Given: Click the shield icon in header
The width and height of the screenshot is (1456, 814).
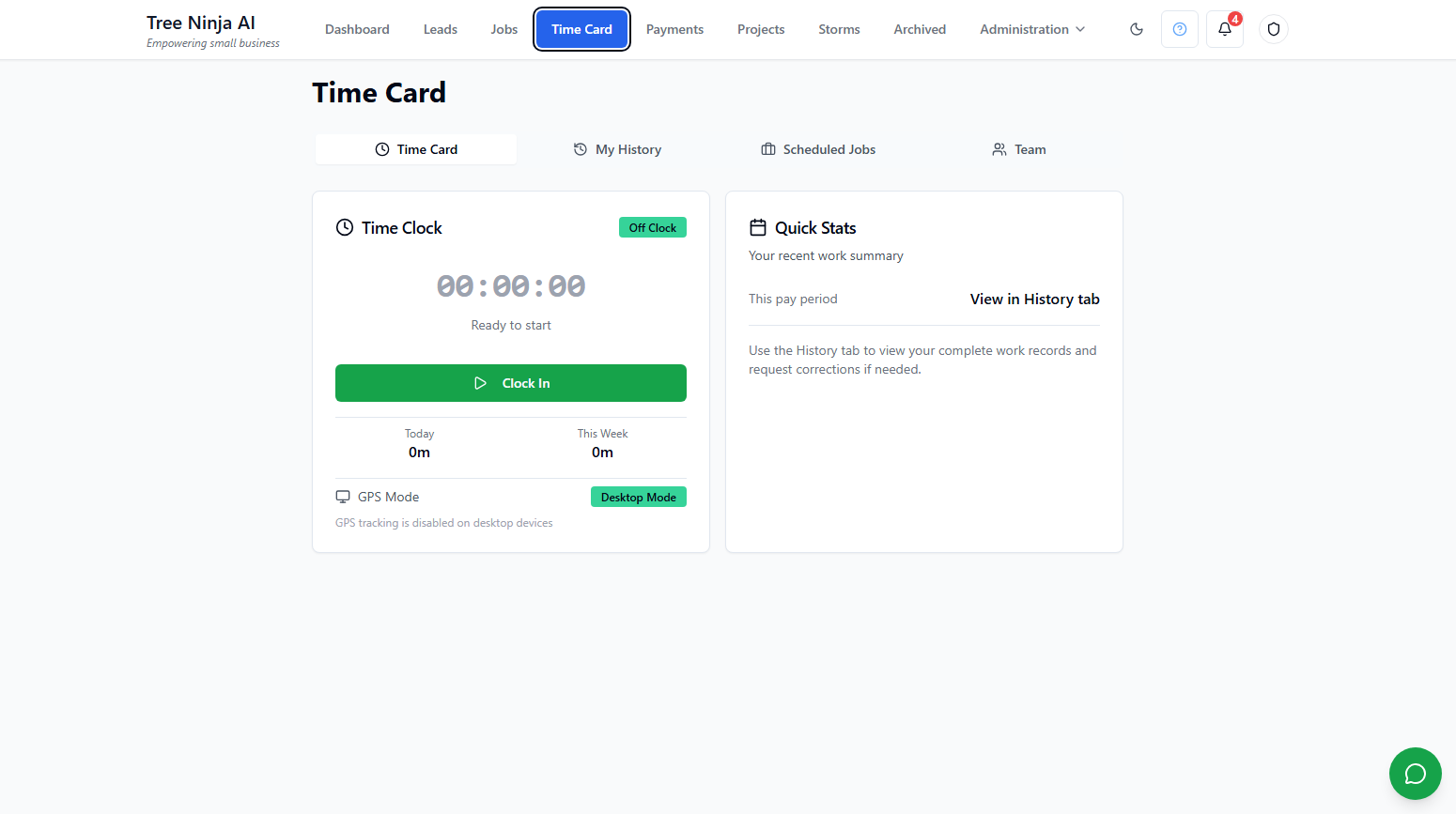Looking at the screenshot, I should pyautogui.click(x=1274, y=29).
